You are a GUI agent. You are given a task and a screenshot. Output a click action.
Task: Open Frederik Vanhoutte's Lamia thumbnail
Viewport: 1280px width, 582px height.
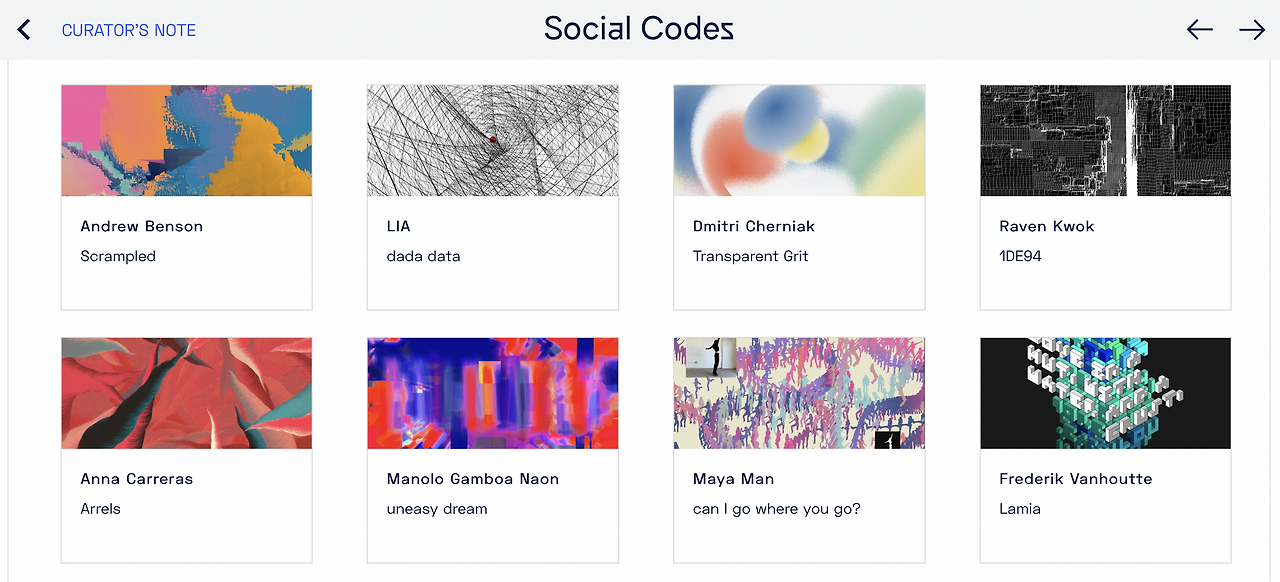(1105, 393)
